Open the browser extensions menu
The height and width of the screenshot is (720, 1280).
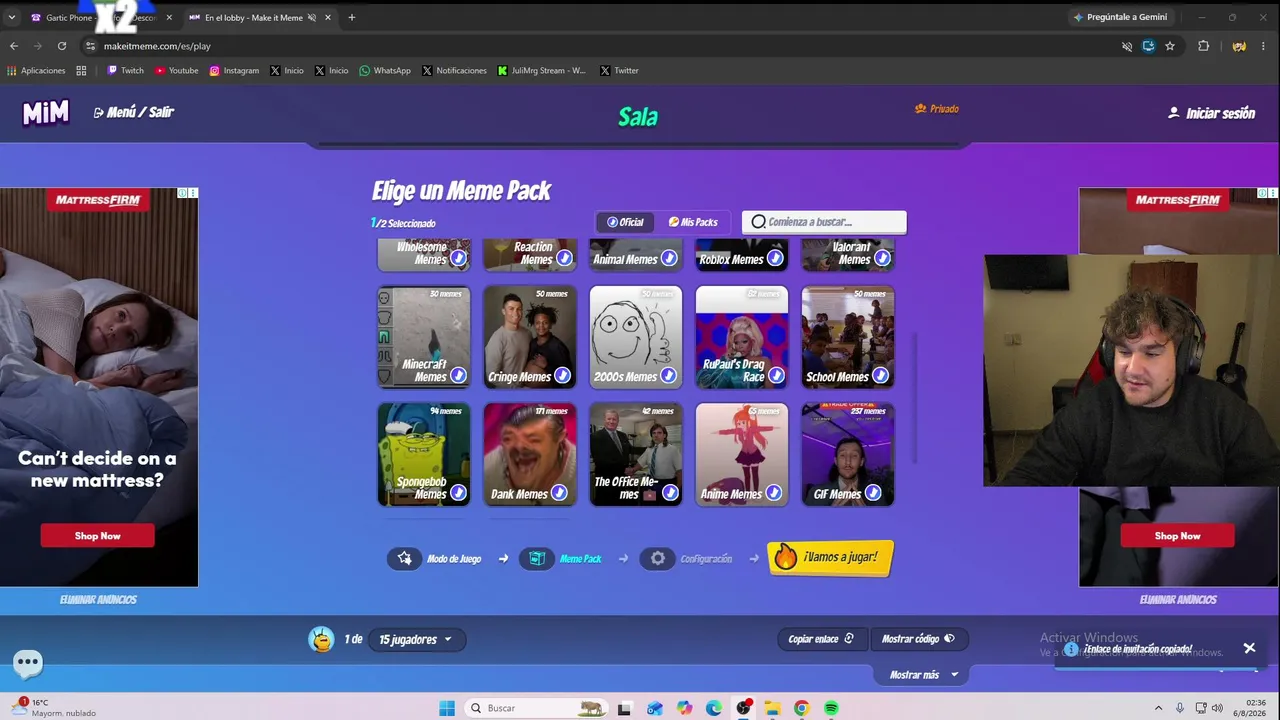(x=1203, y=46)
